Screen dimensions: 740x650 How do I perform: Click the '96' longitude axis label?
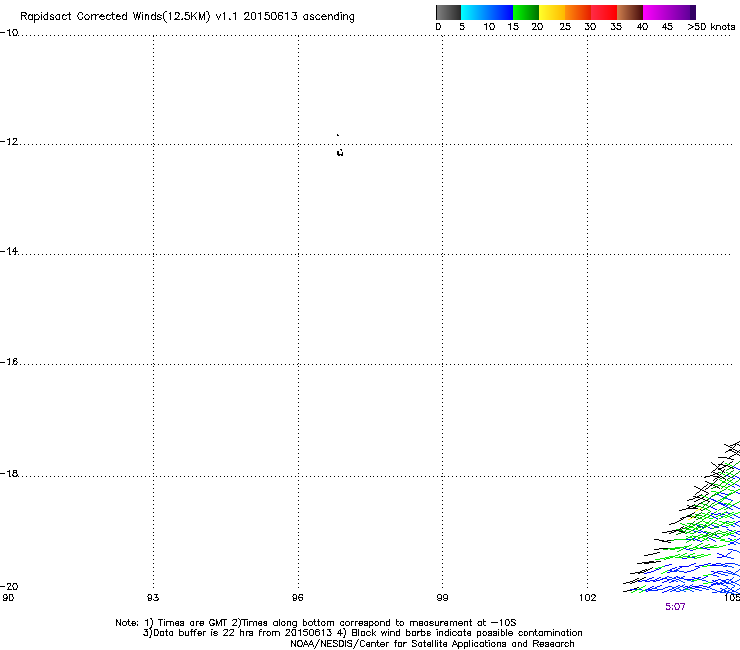[x=297, y=598]
